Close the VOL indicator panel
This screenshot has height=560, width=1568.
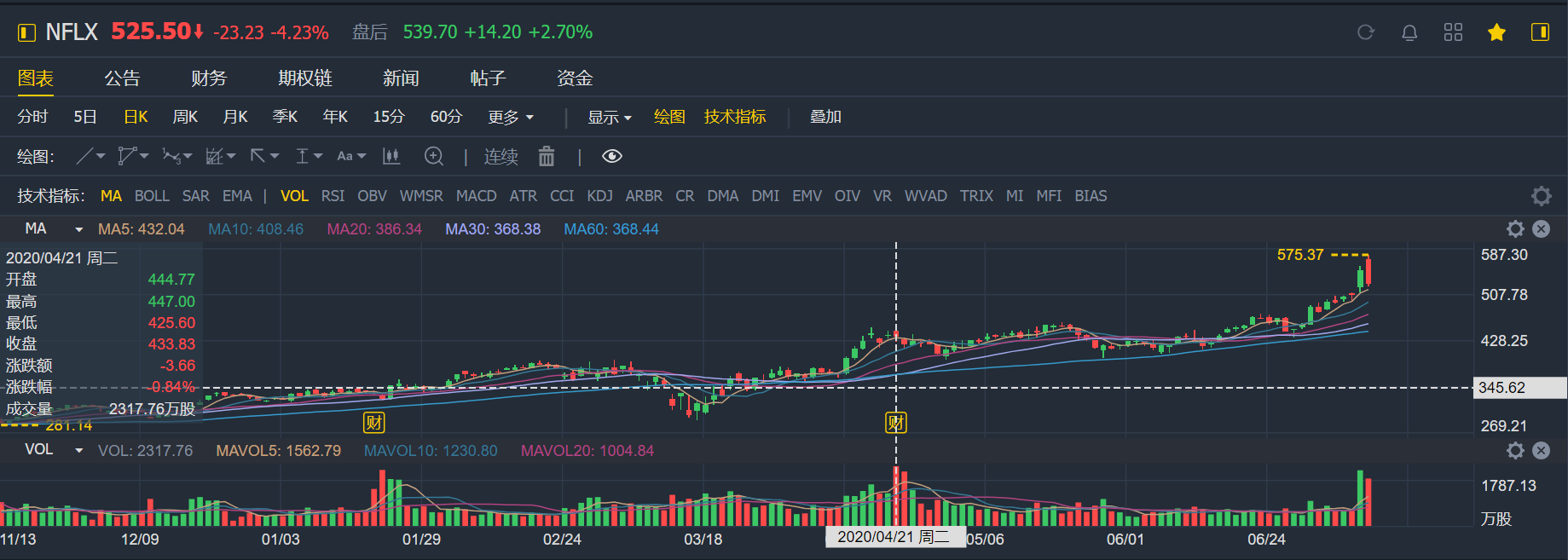[x=1542, y=450]
